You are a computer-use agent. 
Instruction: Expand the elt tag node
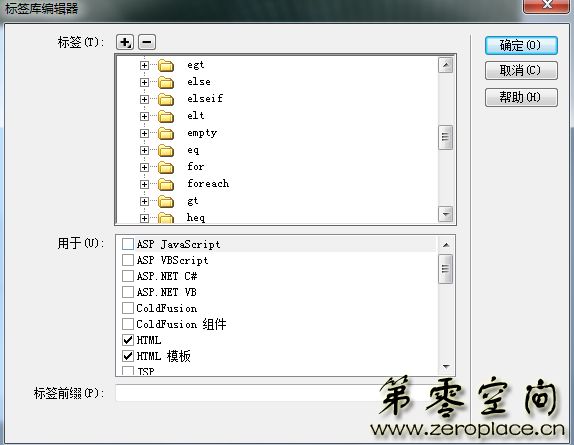[x=144, y=116]
